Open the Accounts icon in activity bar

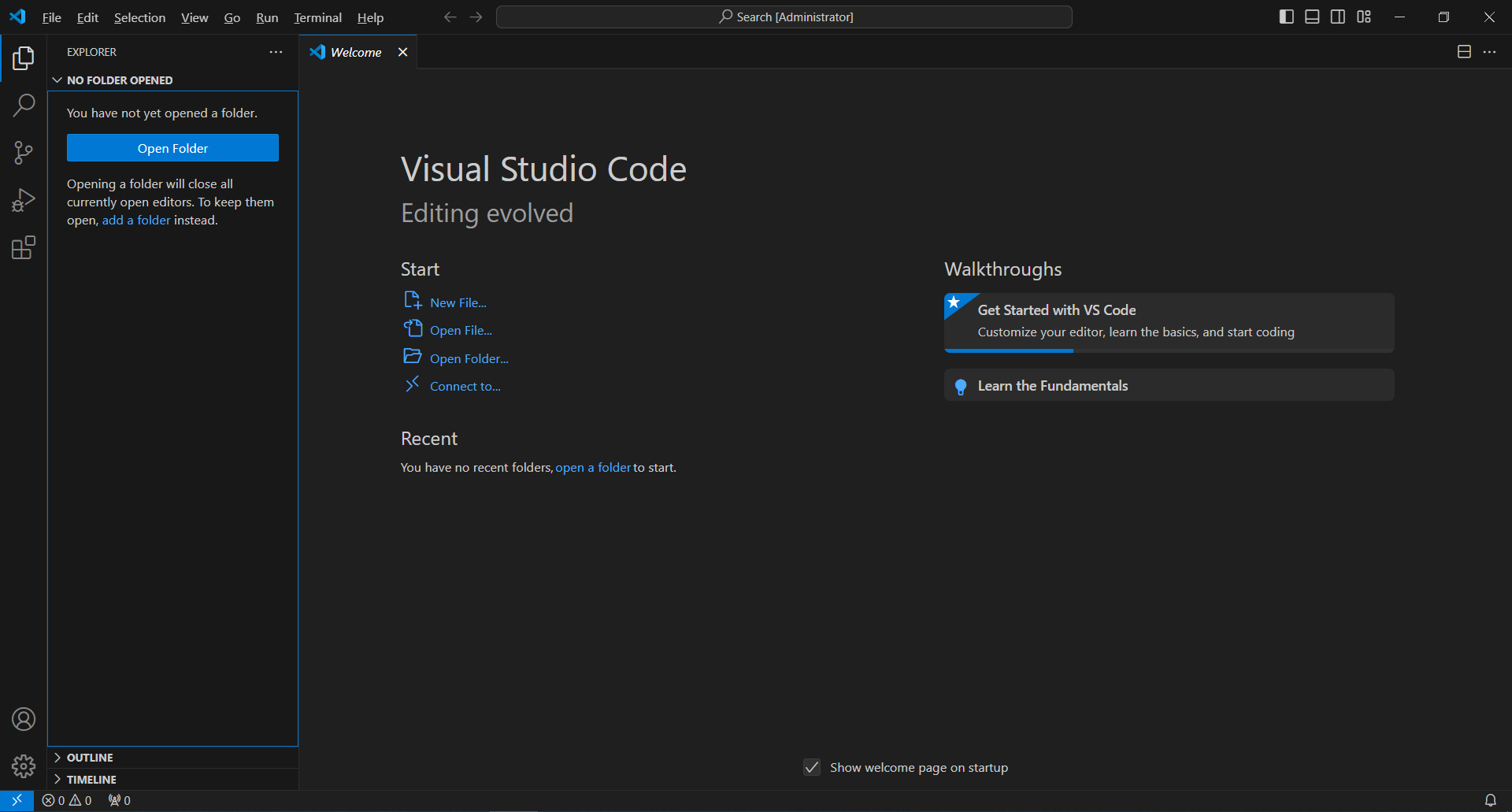24,719
